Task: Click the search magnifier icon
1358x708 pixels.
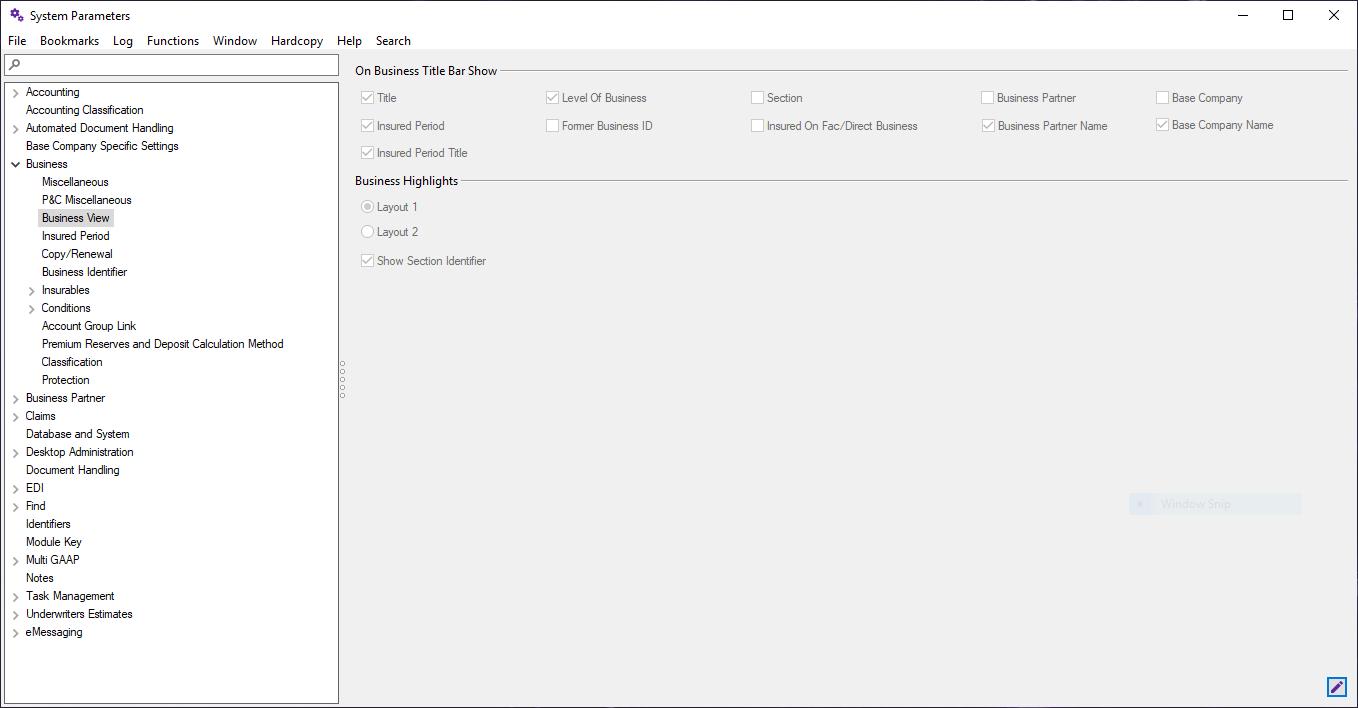Action: [15, 65]
